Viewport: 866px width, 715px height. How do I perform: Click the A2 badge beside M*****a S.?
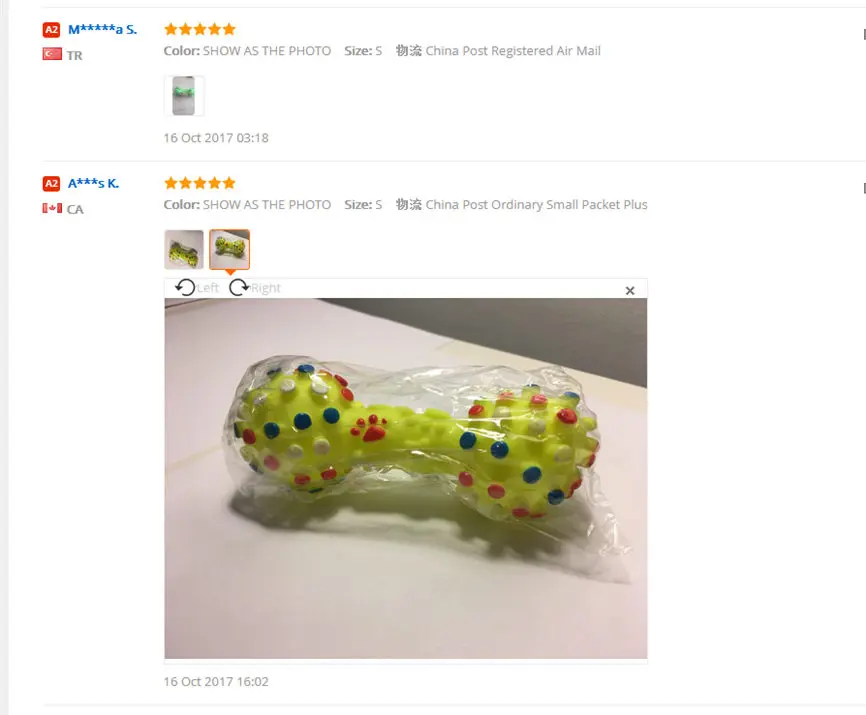pyautogui.click(x=51, y=30)
